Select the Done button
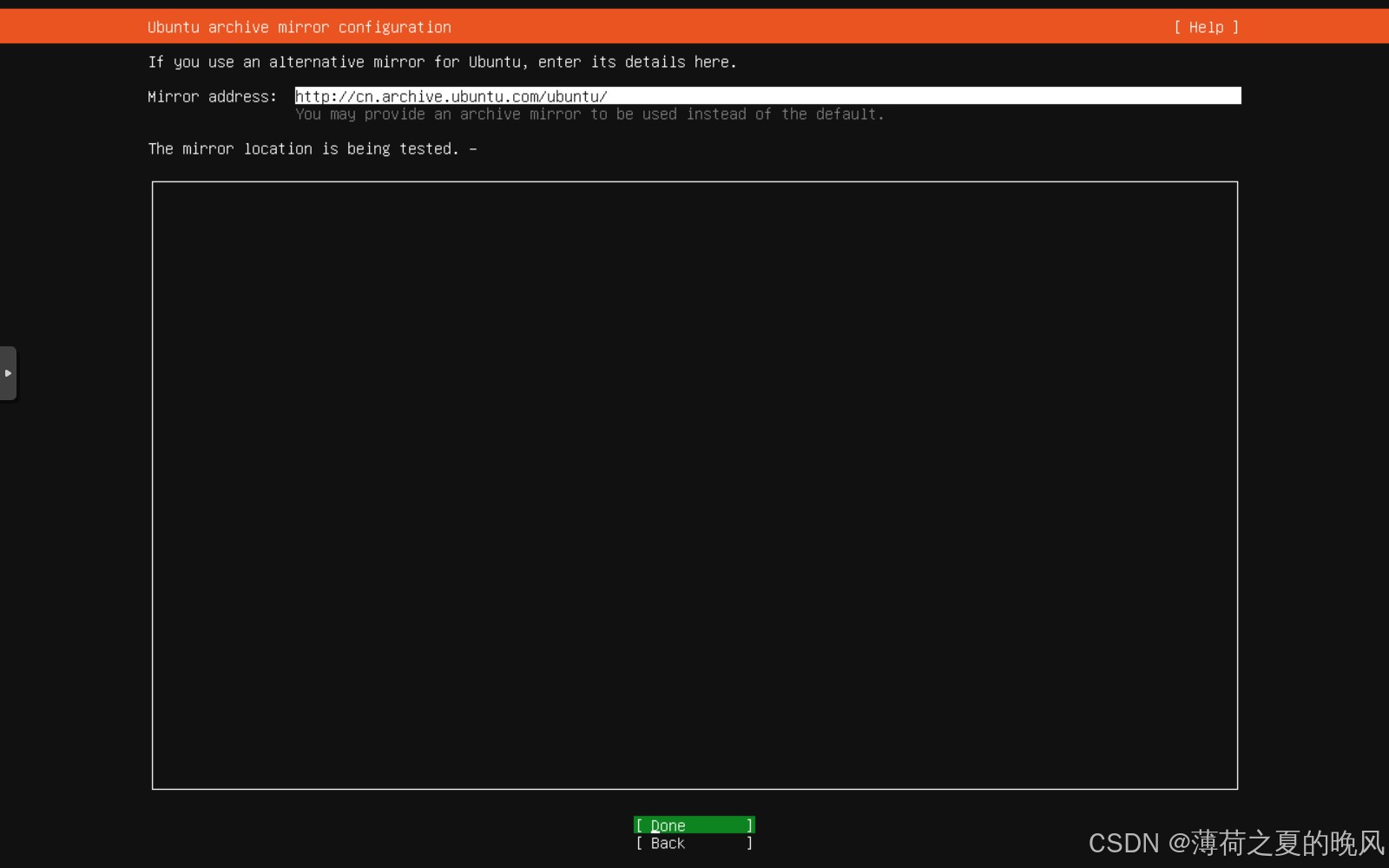 694,825
